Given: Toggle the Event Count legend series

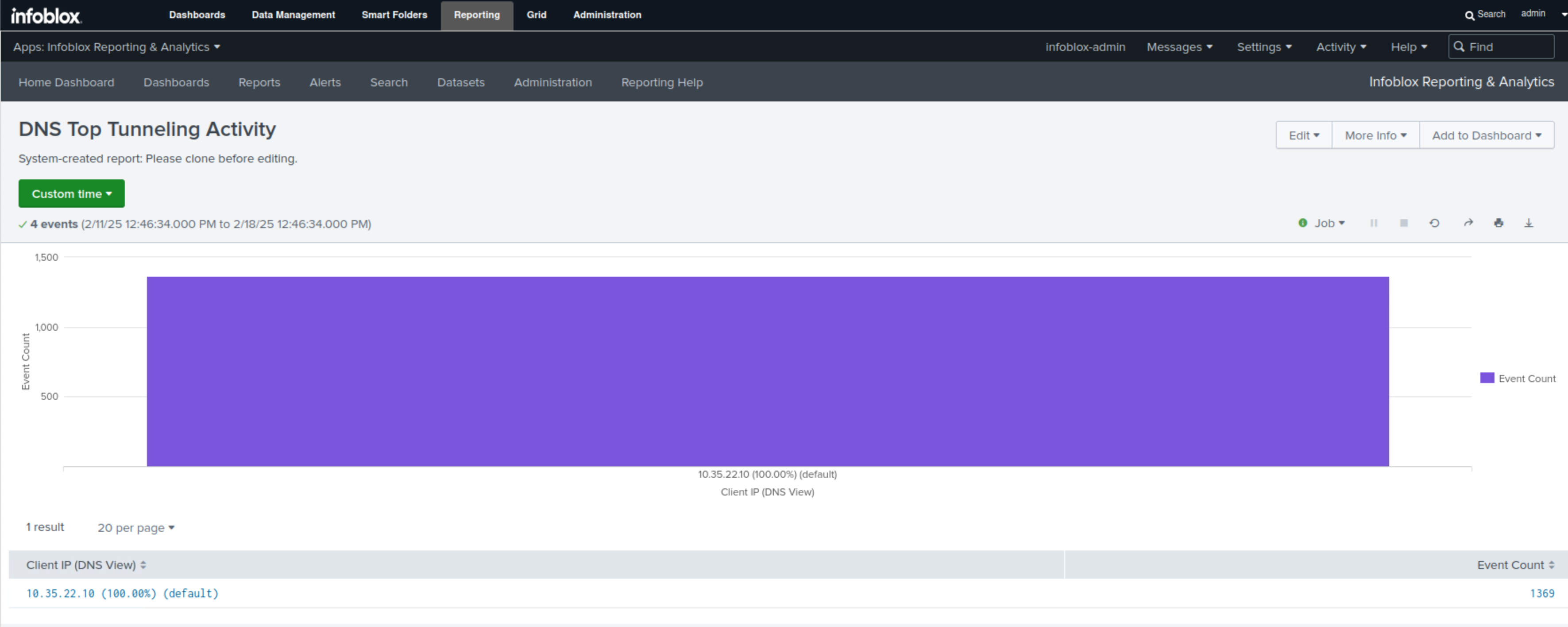Looking at the screenshot, I should pyautogui.click(x=1518, y=379).
